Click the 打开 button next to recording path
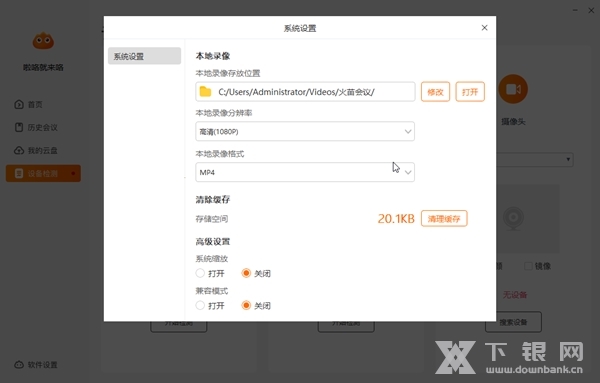 [x=470, y=92]
